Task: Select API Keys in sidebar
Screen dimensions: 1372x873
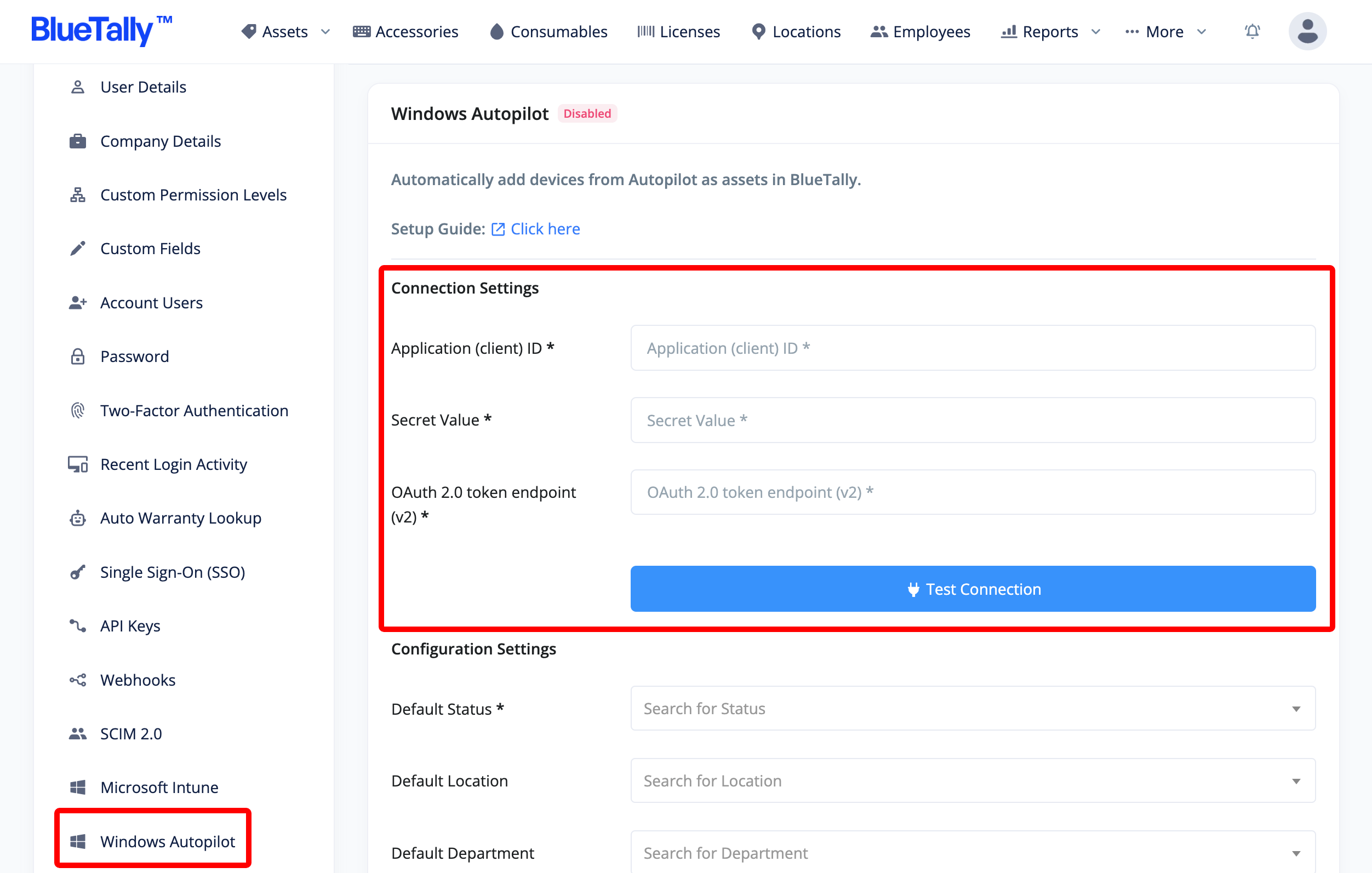Action: 130,626
